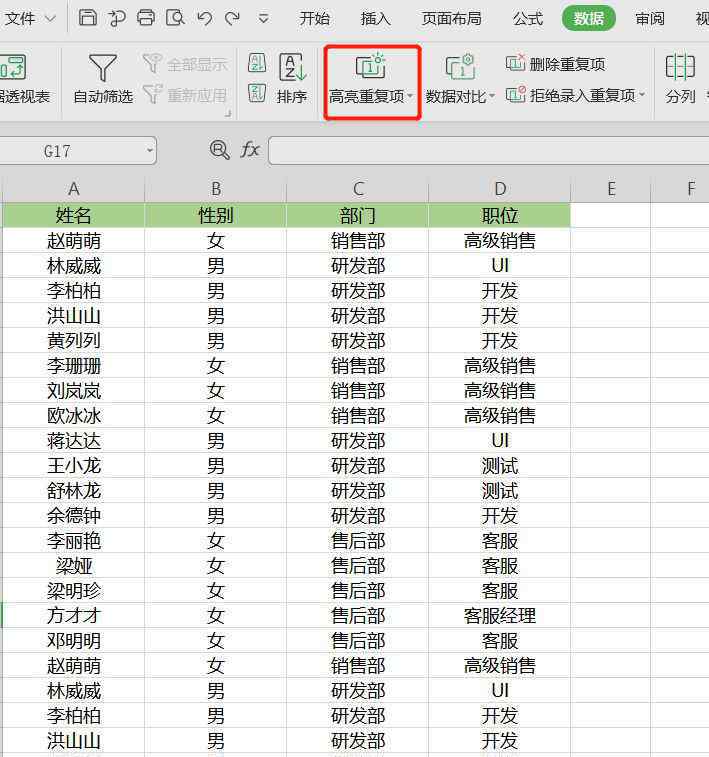
Task: Switch to the 公式 tab
Action: [528, 19]
